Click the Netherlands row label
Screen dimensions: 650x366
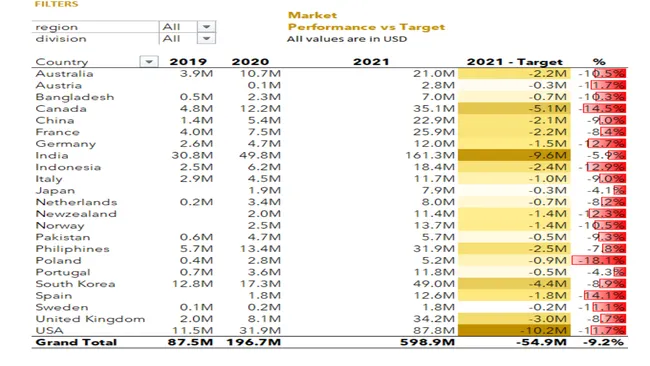point(76,202)
